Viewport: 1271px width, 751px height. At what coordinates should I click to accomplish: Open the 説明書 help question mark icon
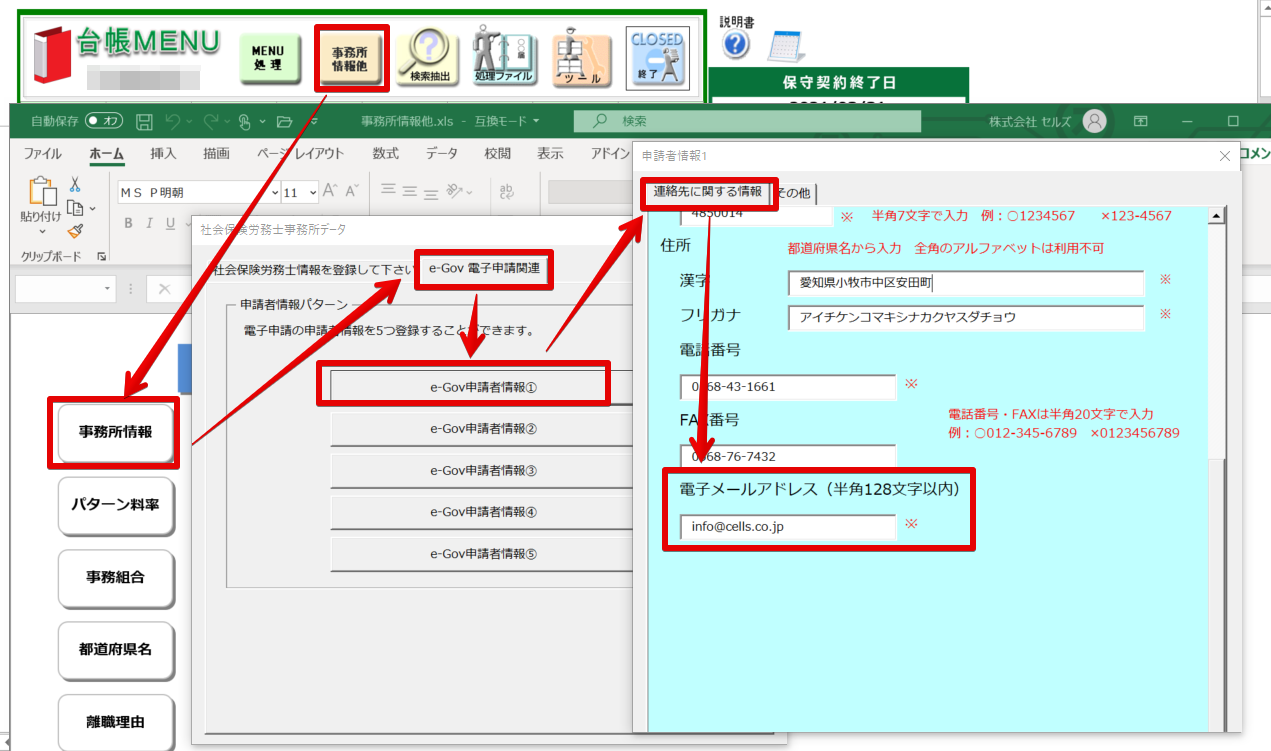click(735, 45)
